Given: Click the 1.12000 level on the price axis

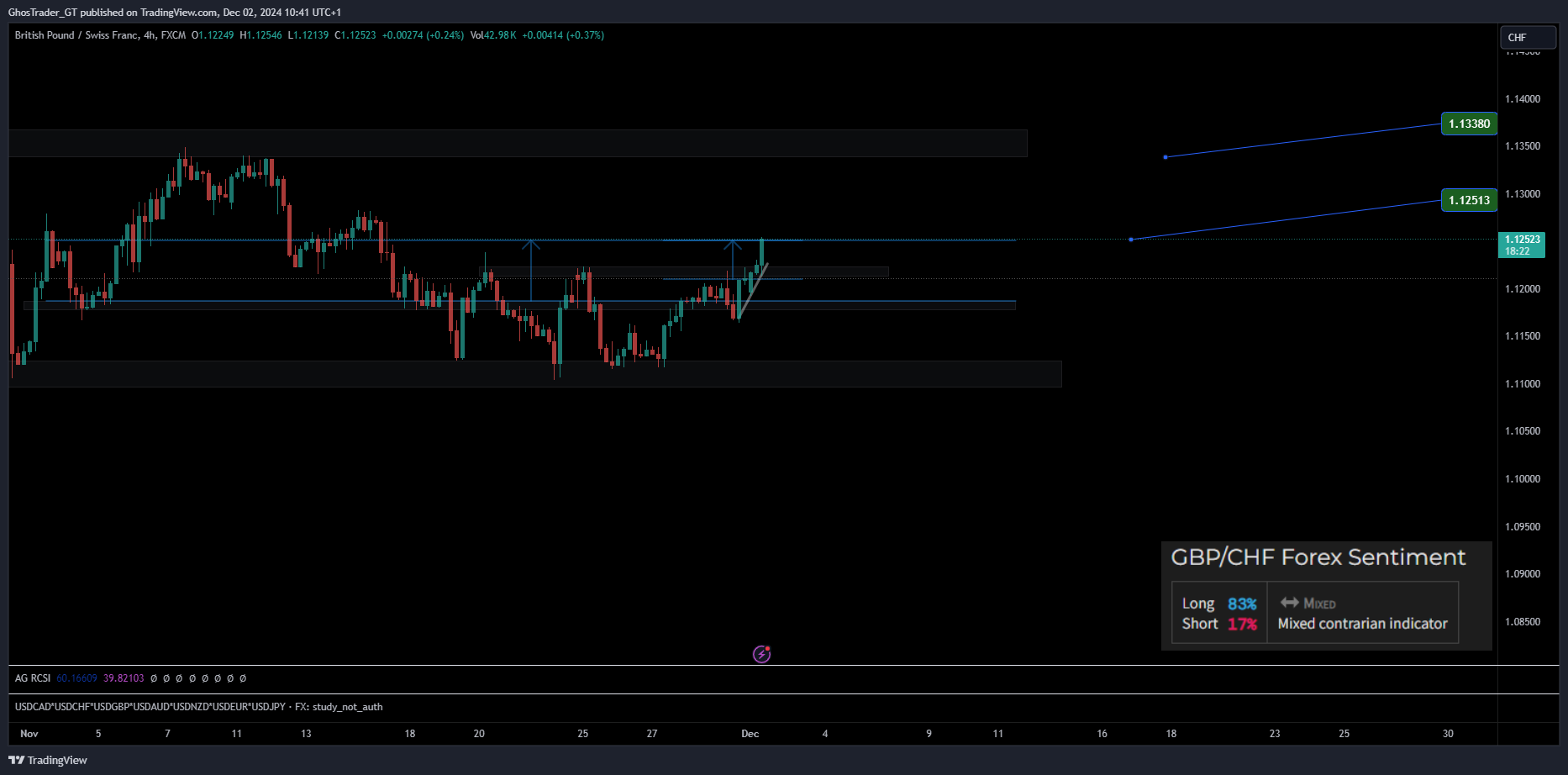Looking at the screenshot, I should pos(1523,289).
